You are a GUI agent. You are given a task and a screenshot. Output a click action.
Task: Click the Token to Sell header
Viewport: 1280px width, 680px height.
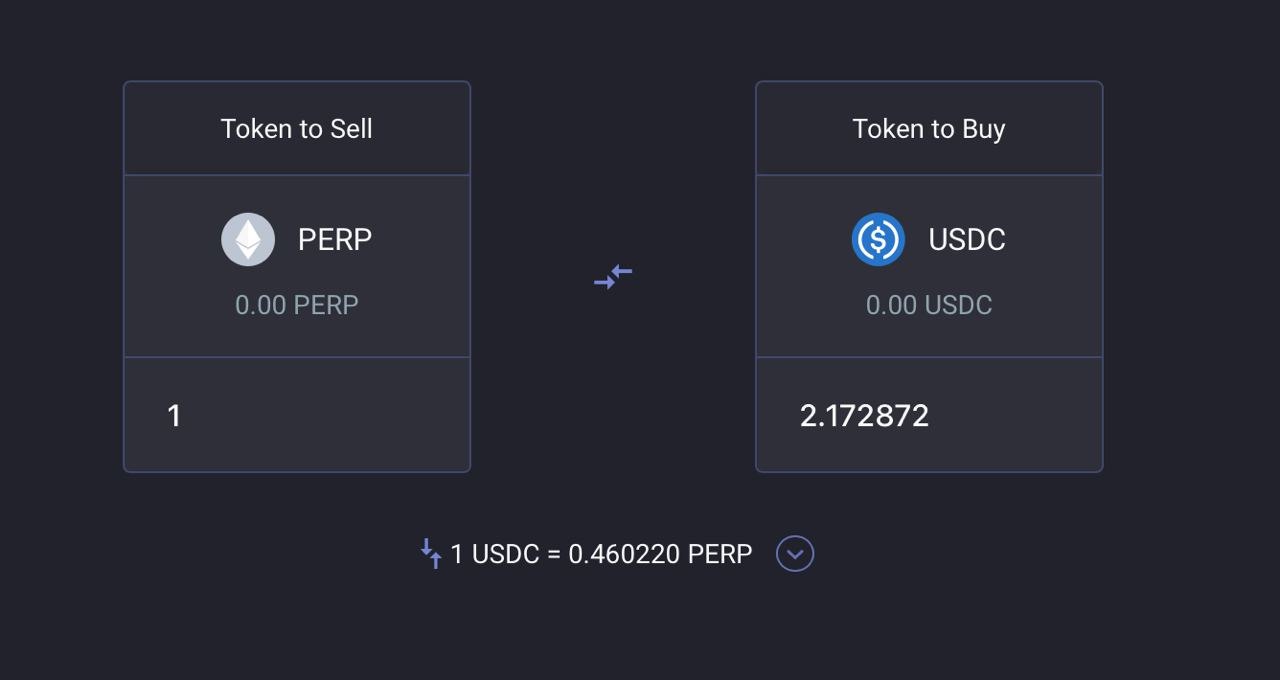point(297,129)
